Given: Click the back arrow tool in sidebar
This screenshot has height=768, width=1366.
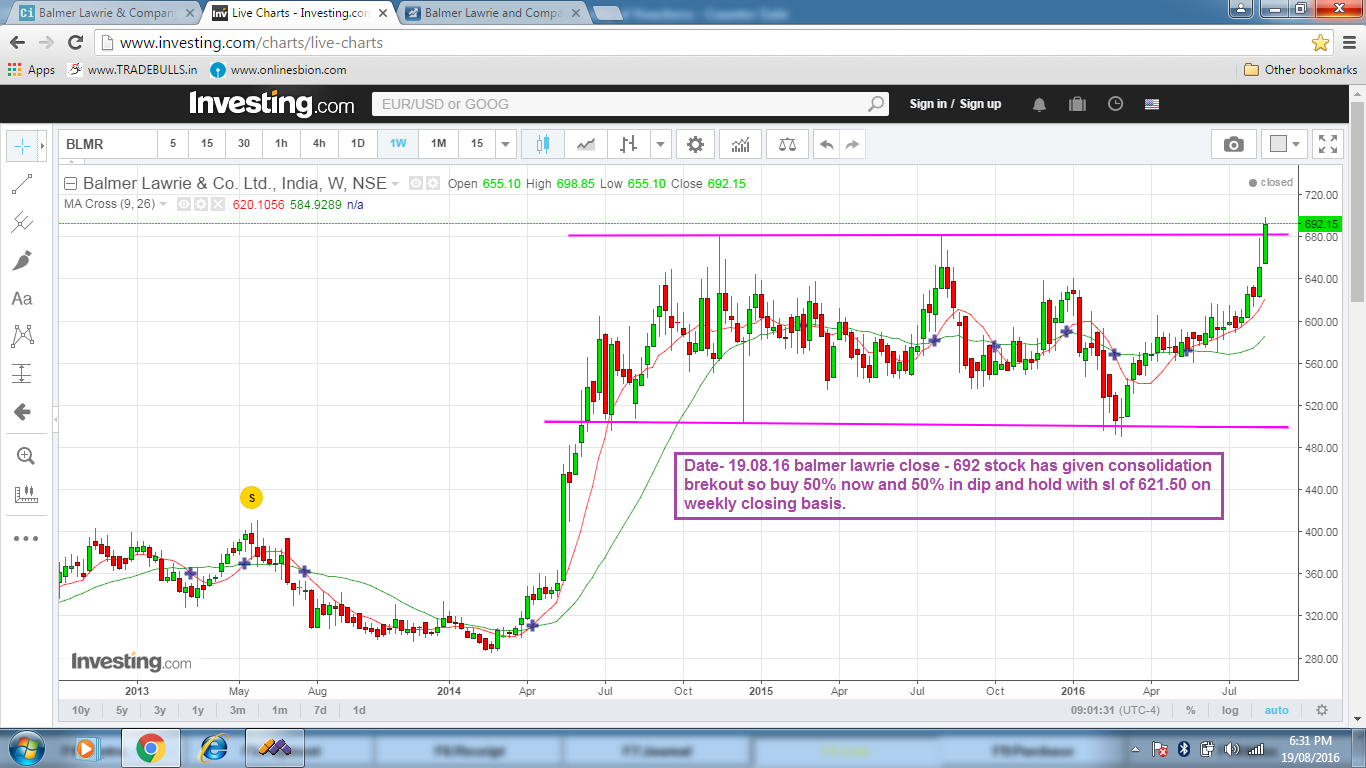Looking at the screenshot, I should tap(22, 412).
